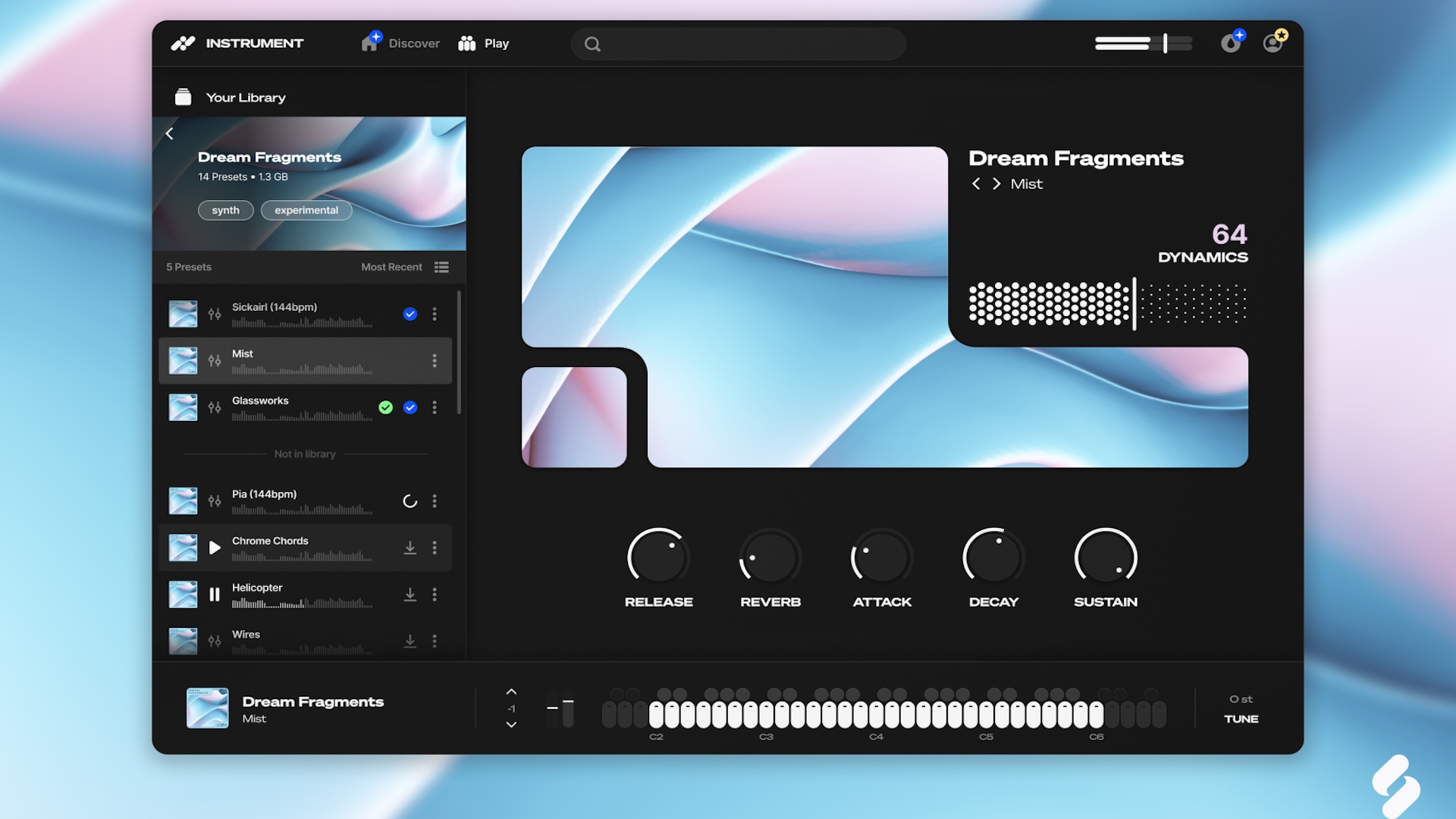The image size is (1456, 819).
Task: Collapse the Dream Fragments pack with back chevron
Action: [169, 133]
